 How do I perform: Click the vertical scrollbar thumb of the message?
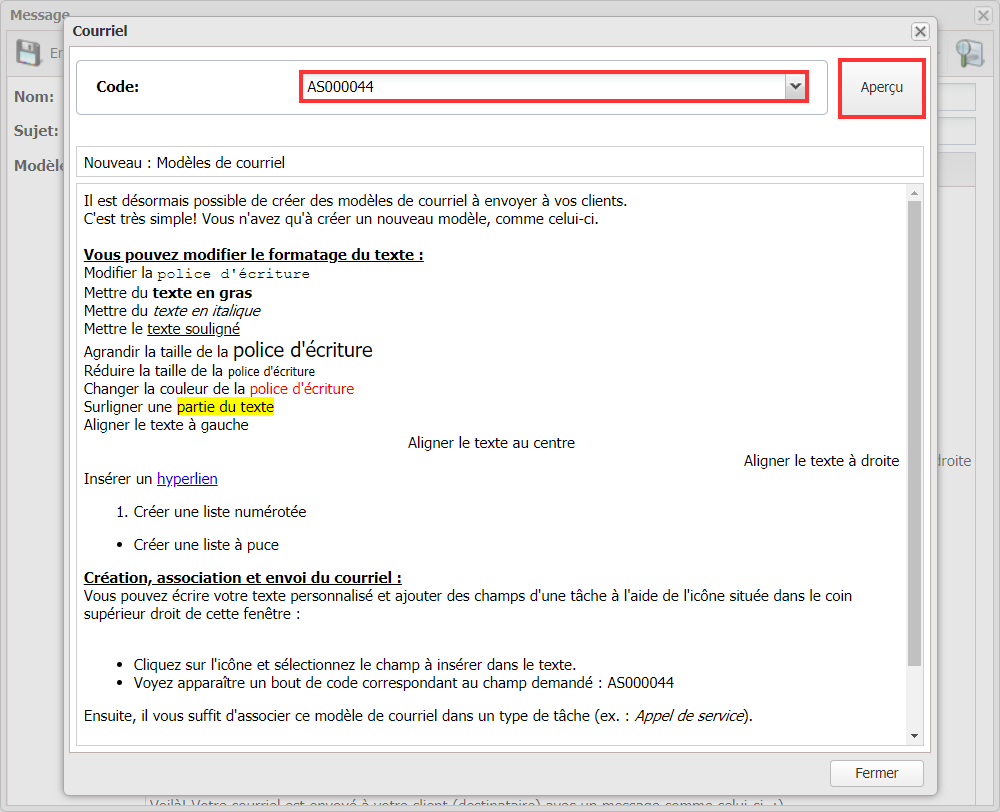[914, 430]
